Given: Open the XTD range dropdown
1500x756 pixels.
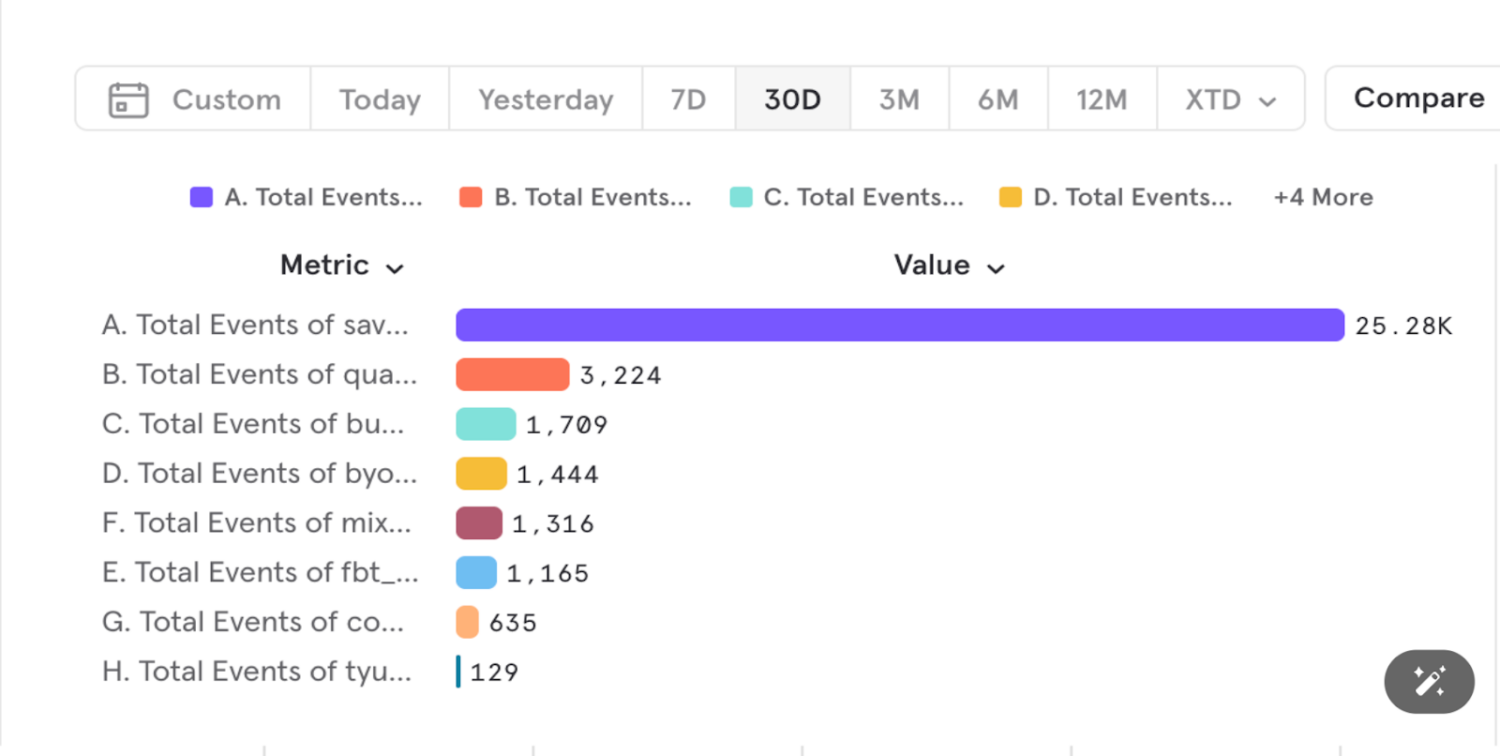Looking at the screenshot, I should (x=1231, y=98).
